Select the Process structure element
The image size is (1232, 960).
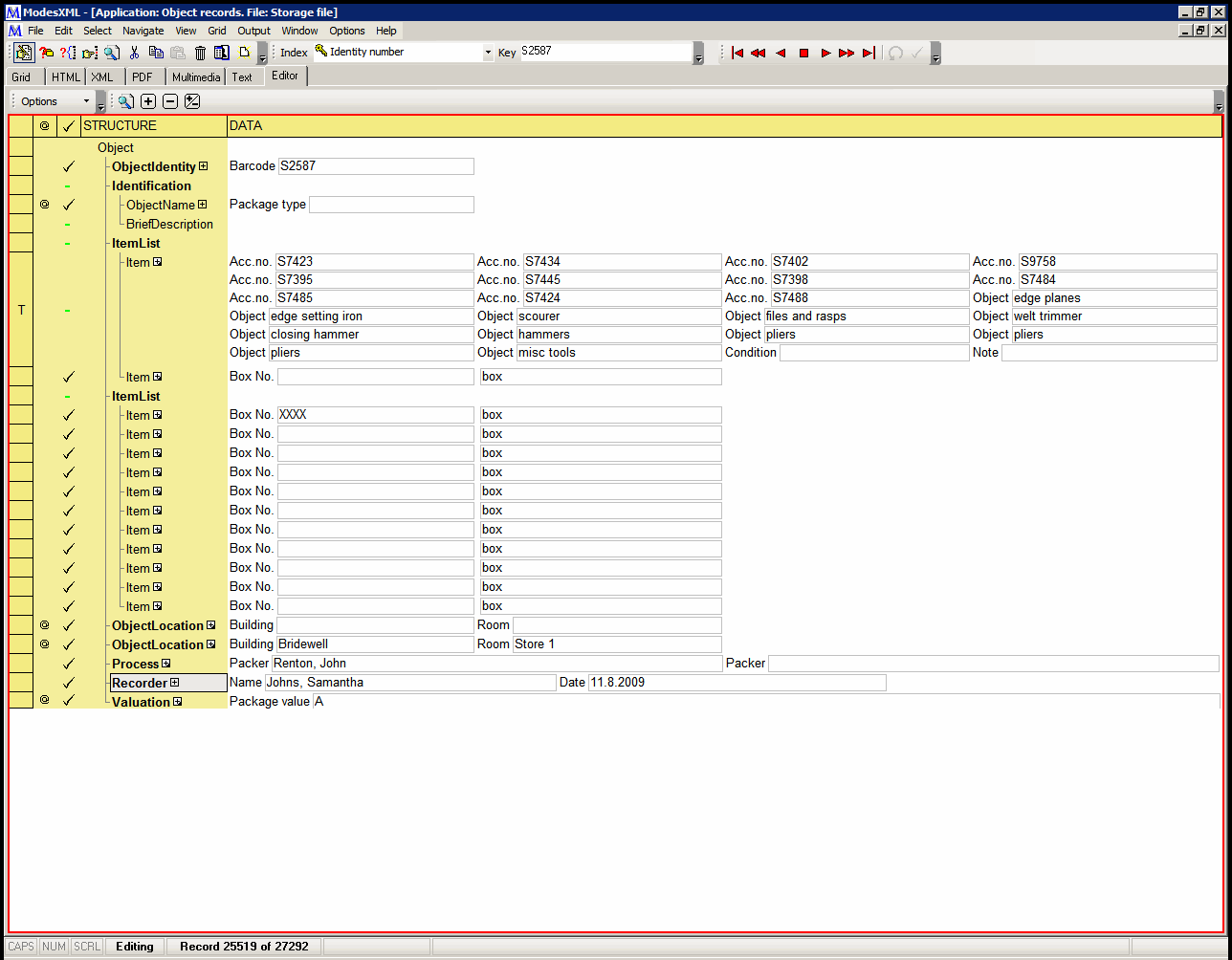(x=135, y=664)
